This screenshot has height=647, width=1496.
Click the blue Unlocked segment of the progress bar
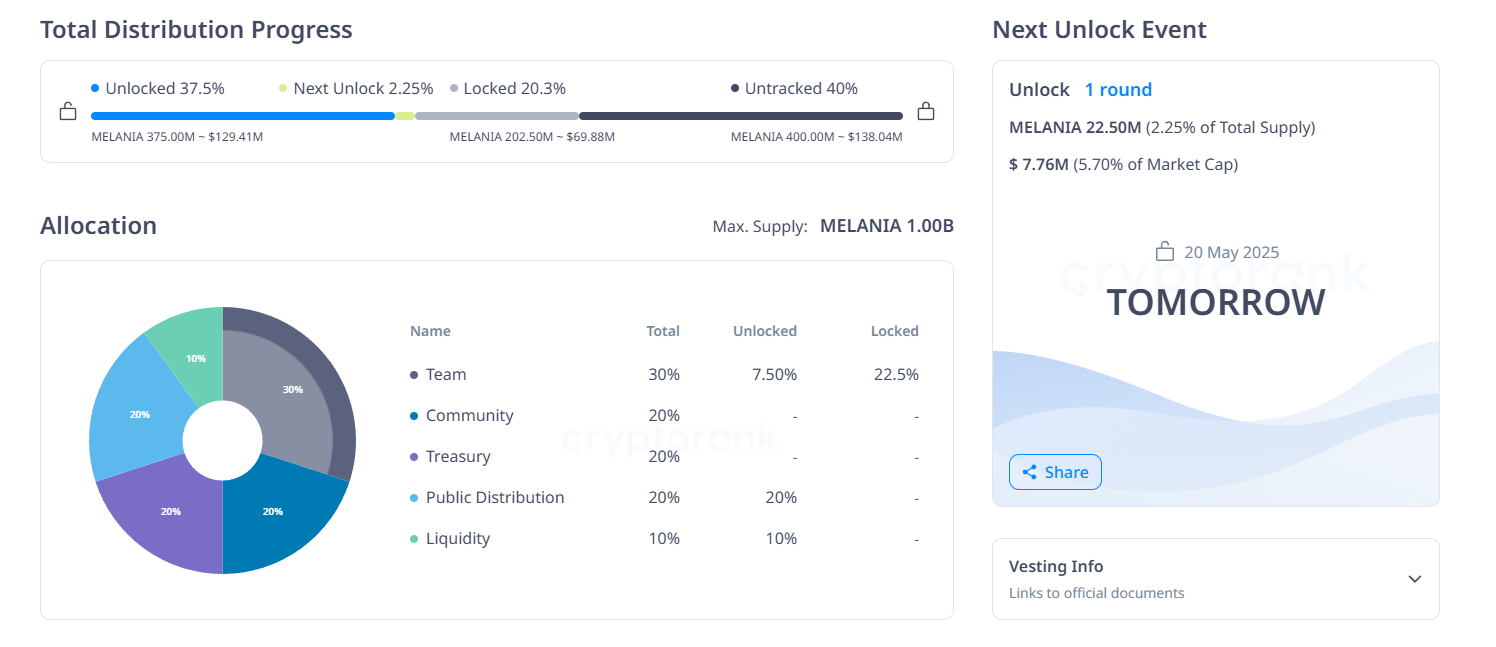point(240,116)
